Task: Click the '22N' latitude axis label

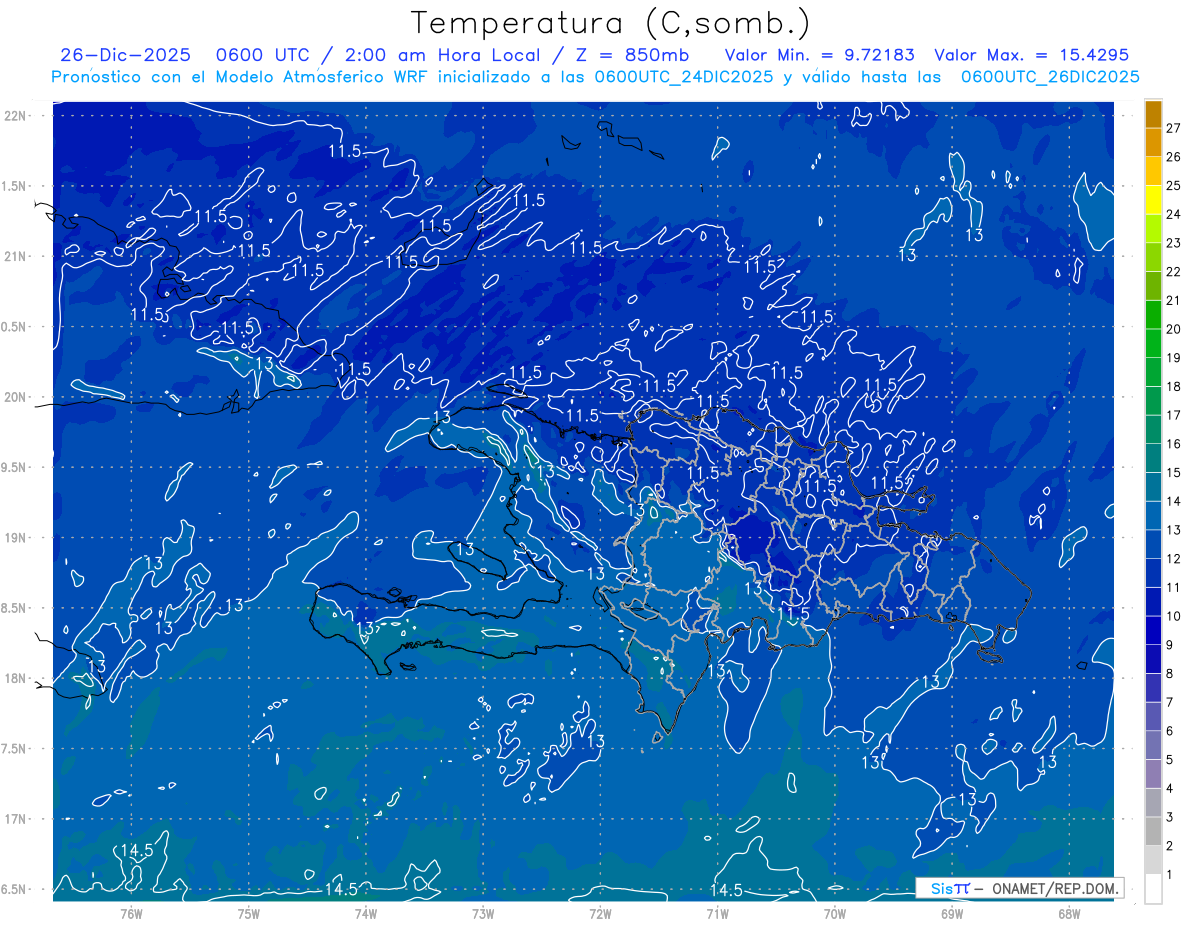Action: point(16,115)
